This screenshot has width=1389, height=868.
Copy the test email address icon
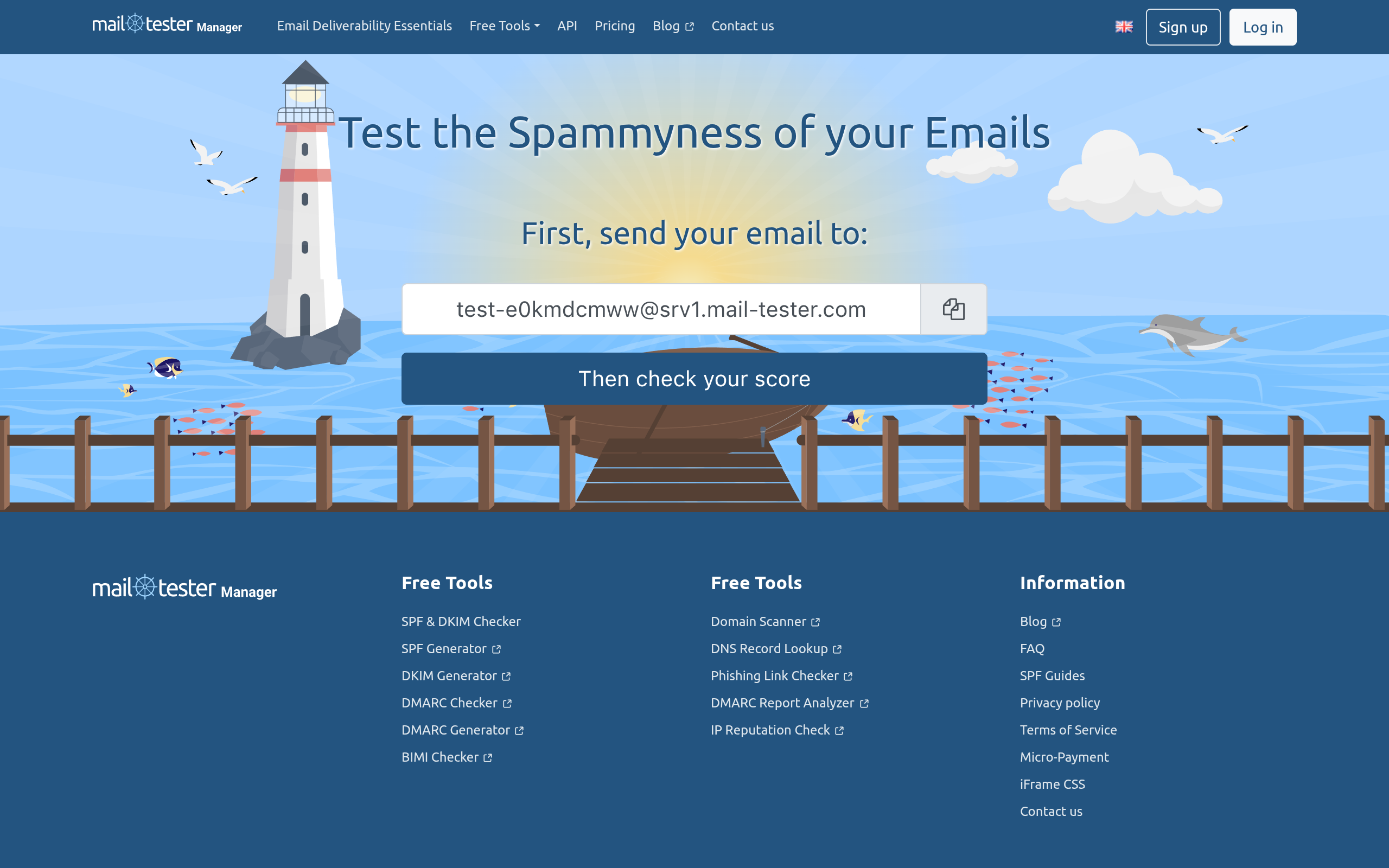tap(953, 309)
